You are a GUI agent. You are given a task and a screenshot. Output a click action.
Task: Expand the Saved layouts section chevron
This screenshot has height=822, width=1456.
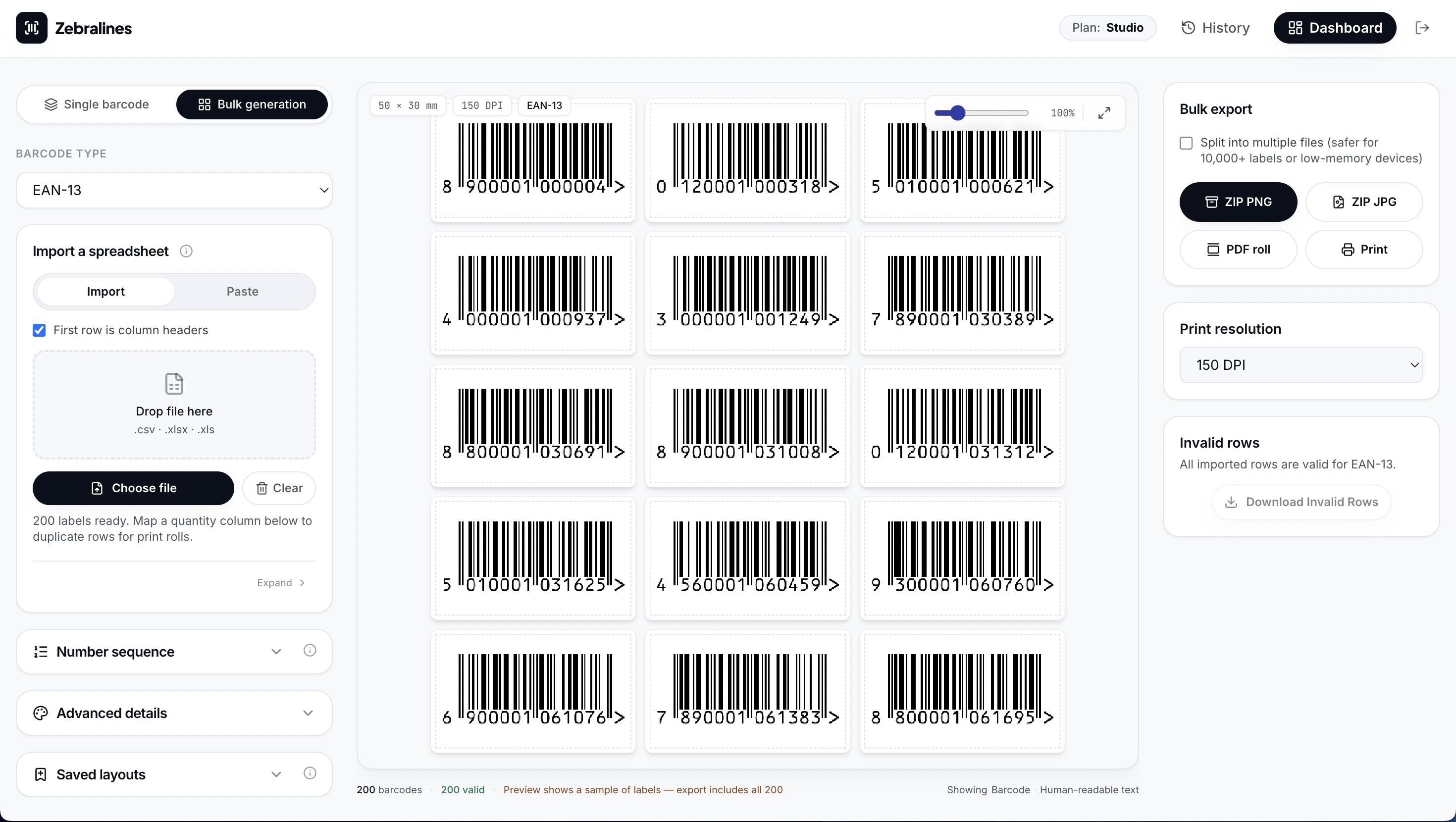pos(276,774)
